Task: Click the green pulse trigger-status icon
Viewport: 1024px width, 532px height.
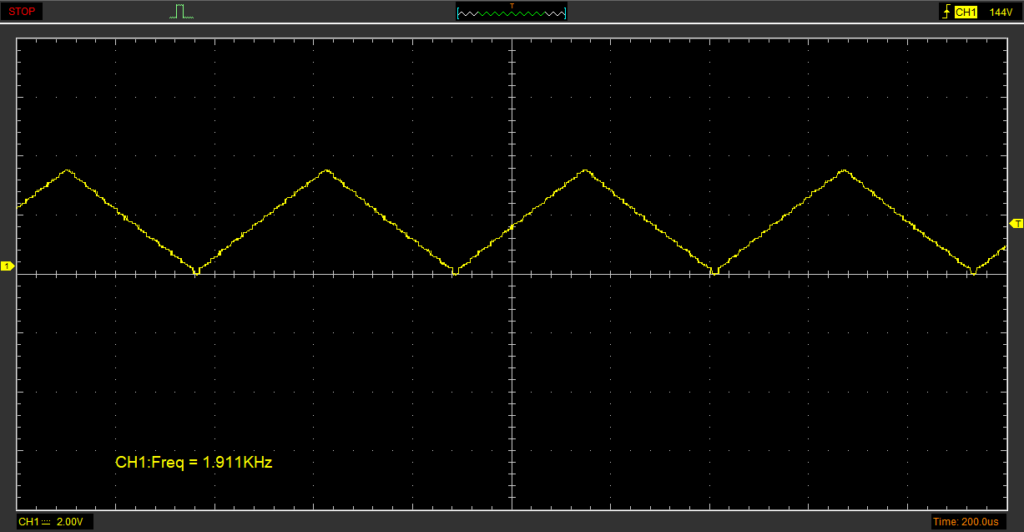Action: coord(180,12)
